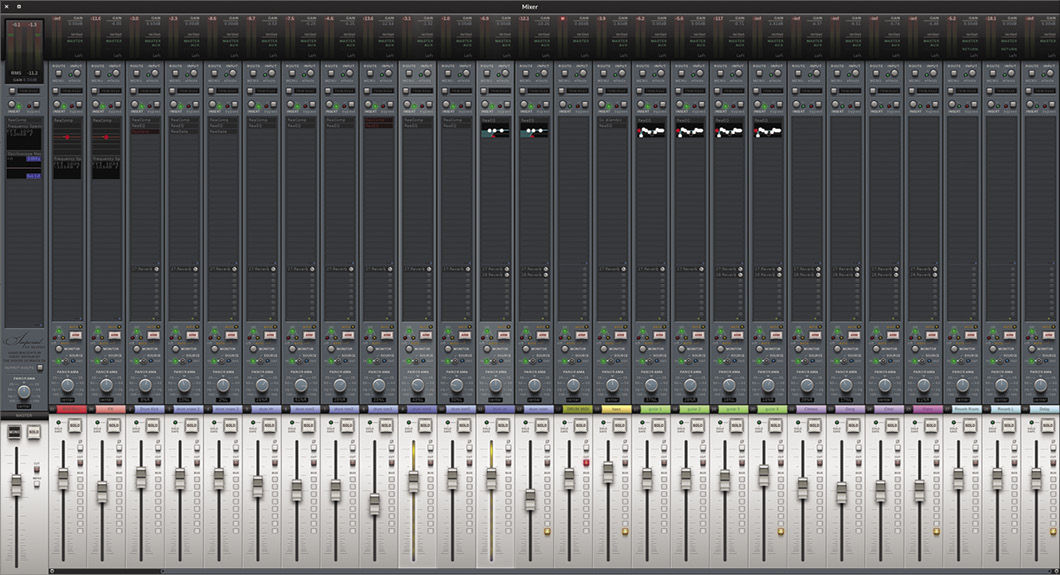This screenshot has height=575, width=1060.
Task: Click the ReaEQ curve on guitar 4 track
Action: [x=769, y=132]
